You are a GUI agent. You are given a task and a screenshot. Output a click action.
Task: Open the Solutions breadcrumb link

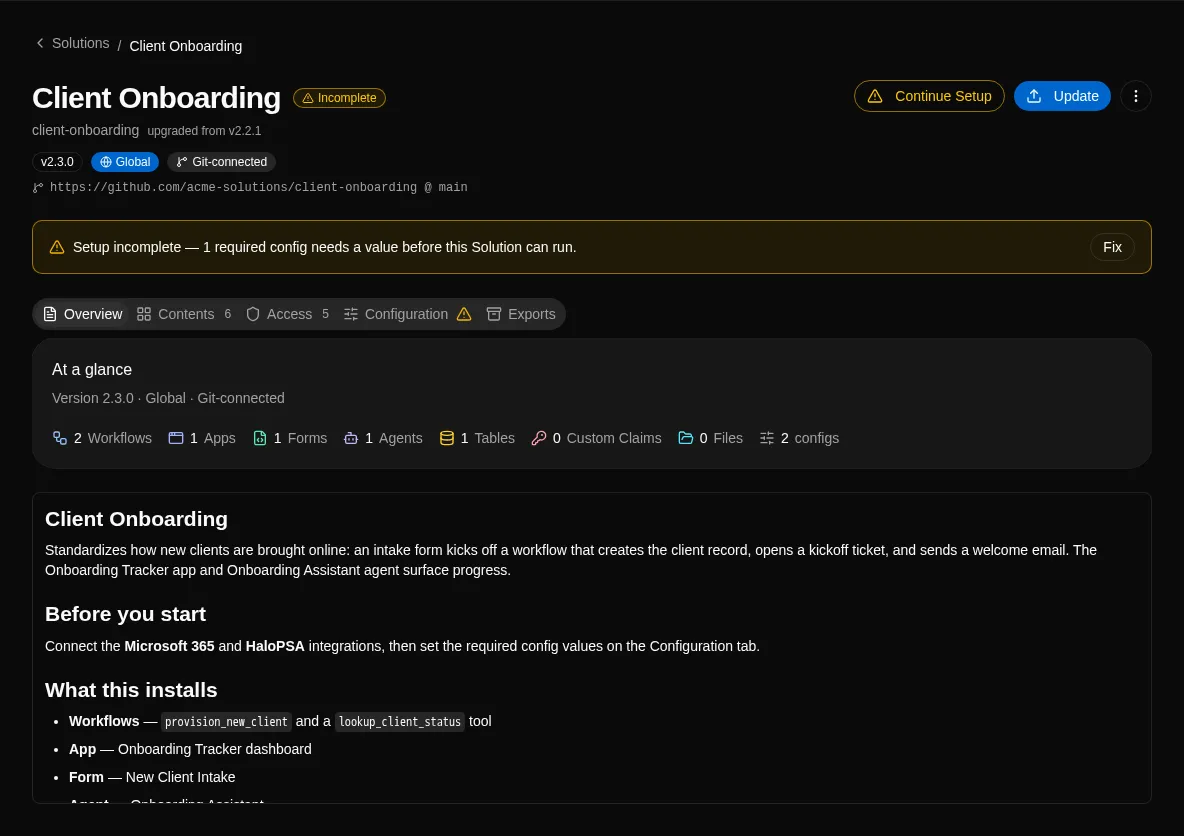tap(80, 43)
